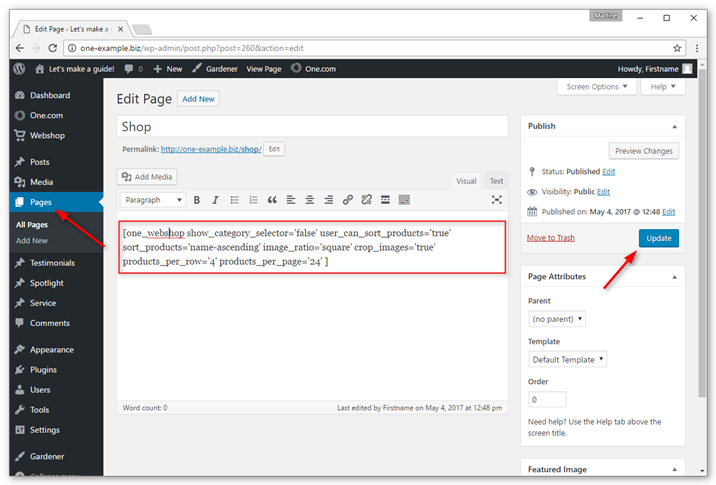This screenshot has width=716, height=485.
Task: Enable distraction-free writing mode
Action: (x=496, y=200)
